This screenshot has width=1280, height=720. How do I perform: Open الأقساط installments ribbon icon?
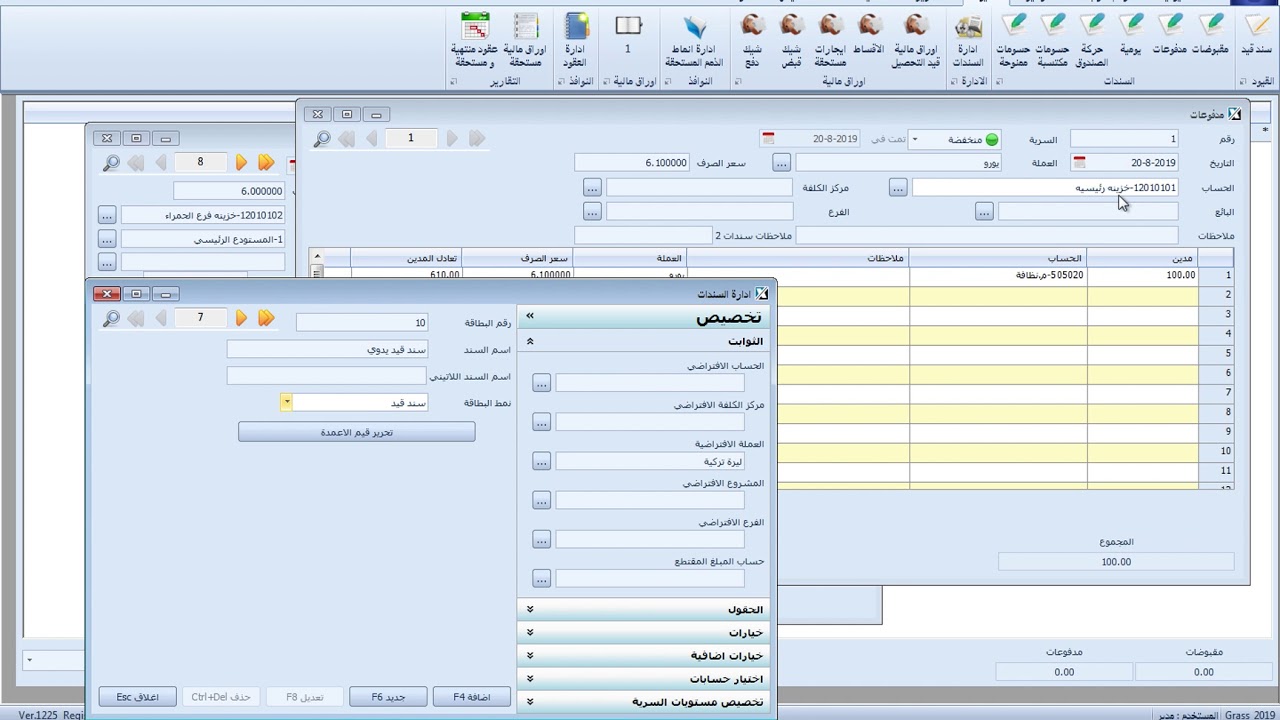868,36
